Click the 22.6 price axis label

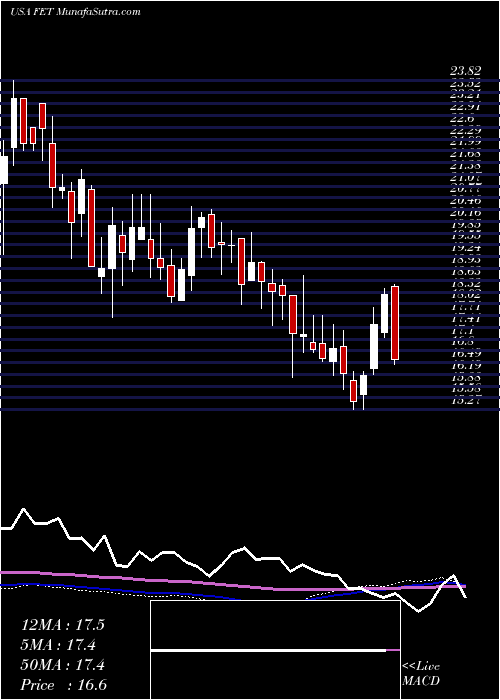(462, 119)
